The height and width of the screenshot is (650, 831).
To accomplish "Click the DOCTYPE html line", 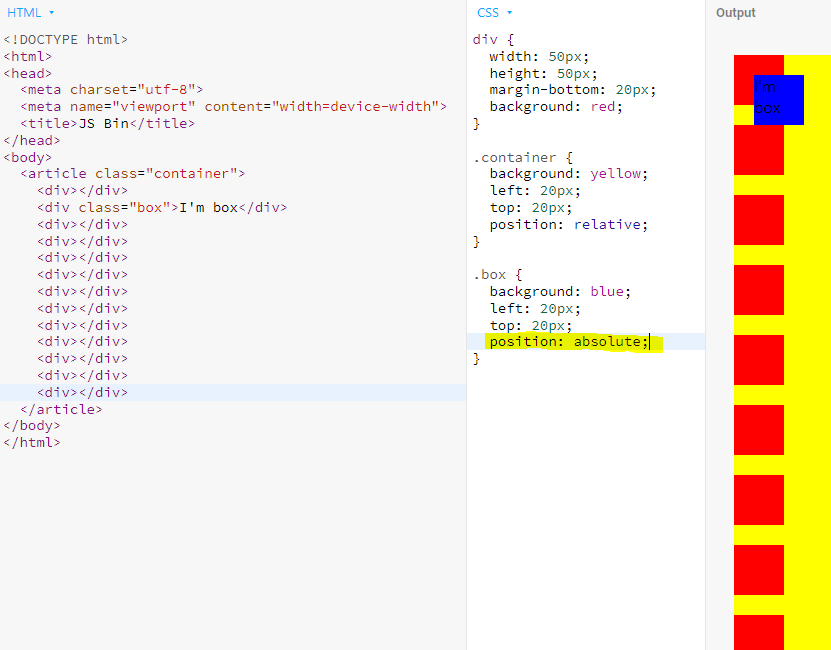I will point(66,40).
